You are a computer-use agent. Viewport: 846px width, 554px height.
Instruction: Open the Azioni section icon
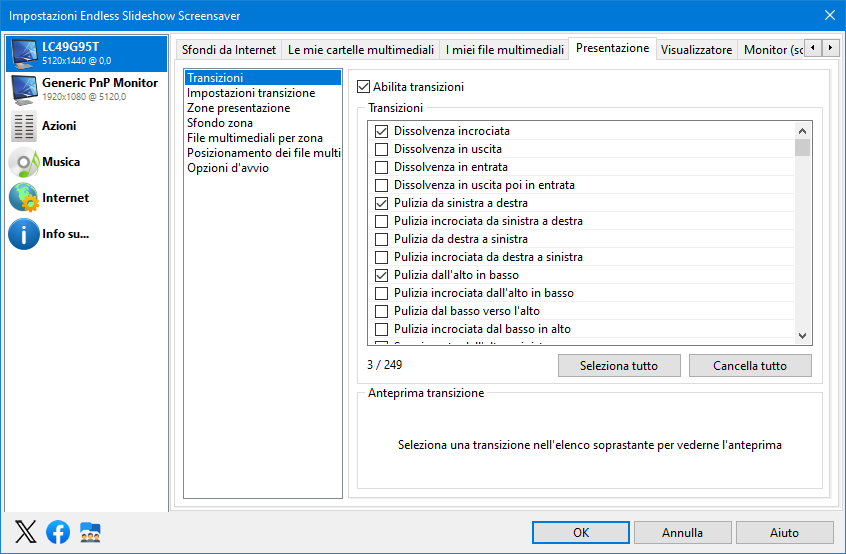[24, 126]
